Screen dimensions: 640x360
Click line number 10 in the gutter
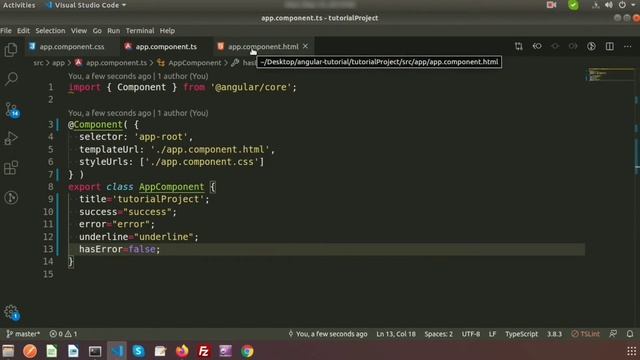[48, 212]
